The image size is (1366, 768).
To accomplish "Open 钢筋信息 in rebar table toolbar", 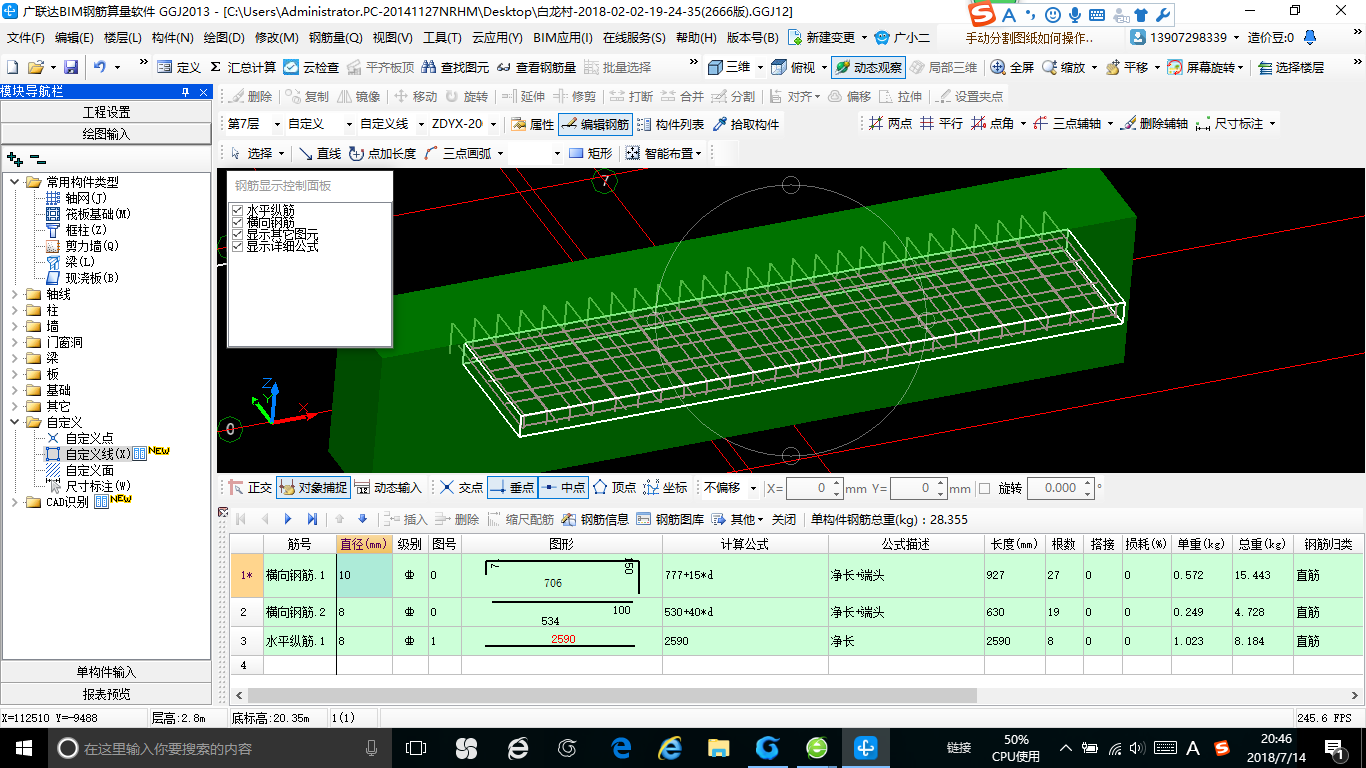I will [x=595, y=519].
